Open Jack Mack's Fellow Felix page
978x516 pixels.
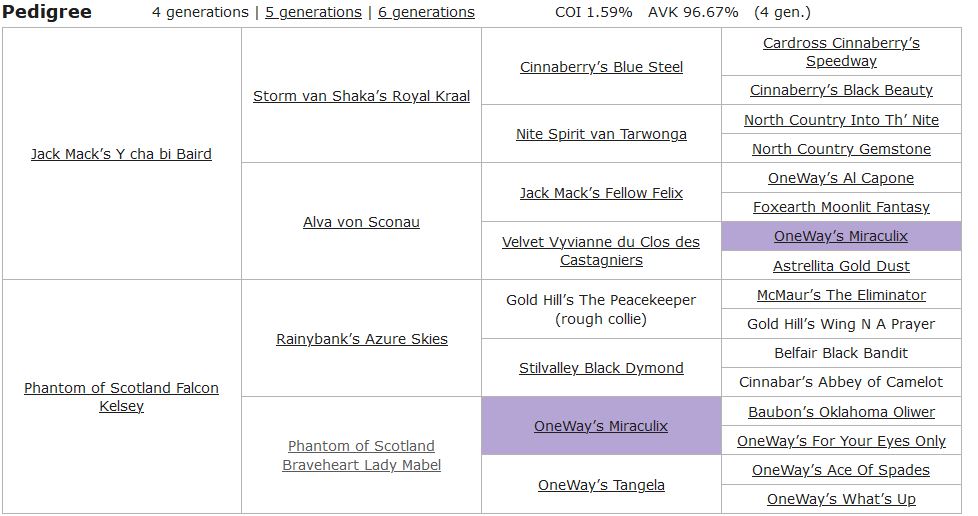click(601, 193)
